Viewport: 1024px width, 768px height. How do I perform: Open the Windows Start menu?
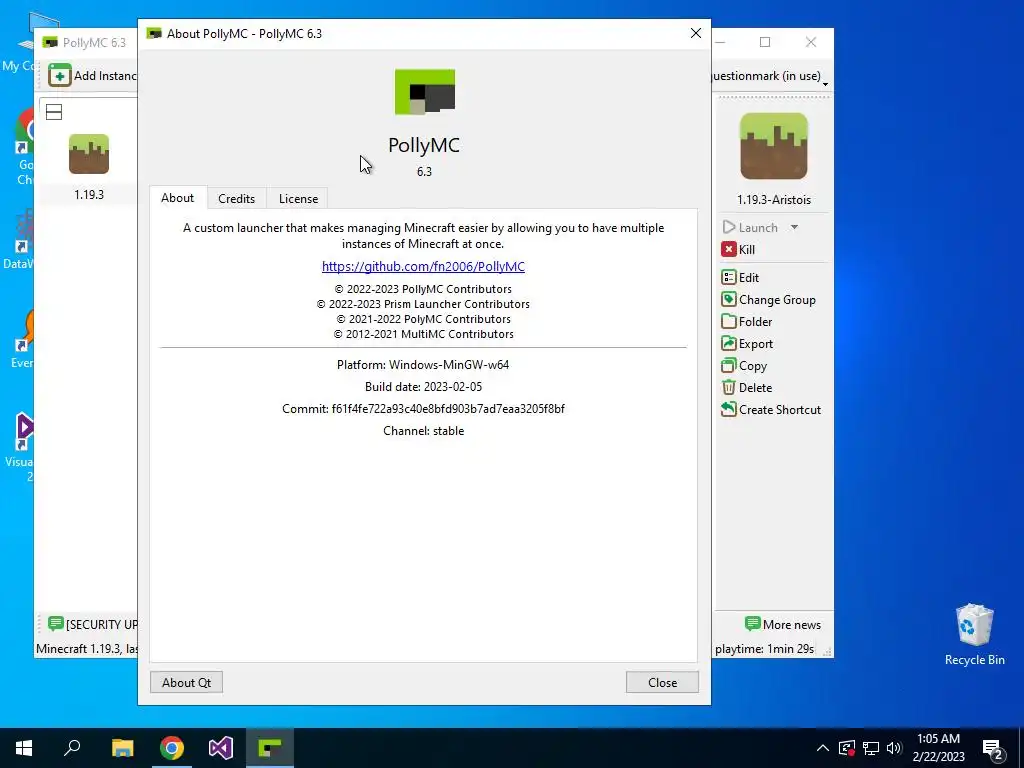pos(24,748)
